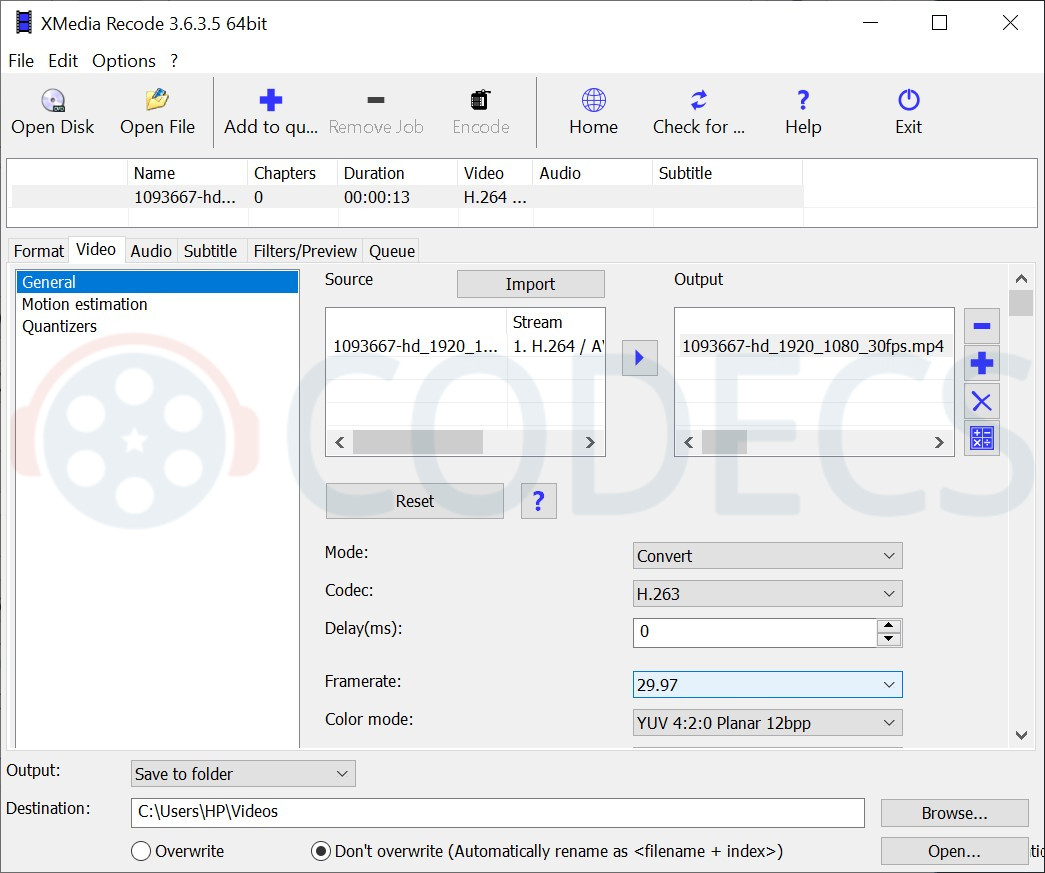This screenshot has height=873, width=1045.
Task: Click settings panel scroll up arrow
Action: tap(1021, 279)
